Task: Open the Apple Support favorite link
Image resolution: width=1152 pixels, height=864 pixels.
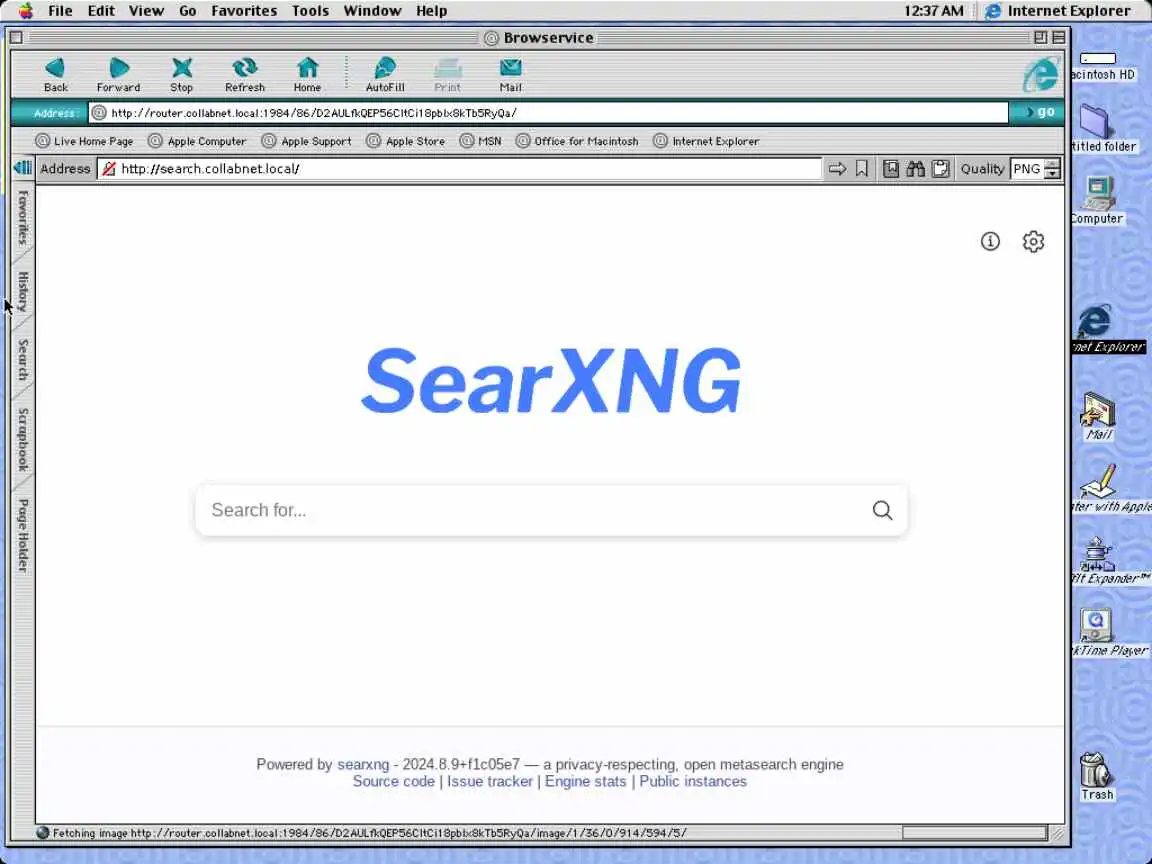Action: coord(307,141)
